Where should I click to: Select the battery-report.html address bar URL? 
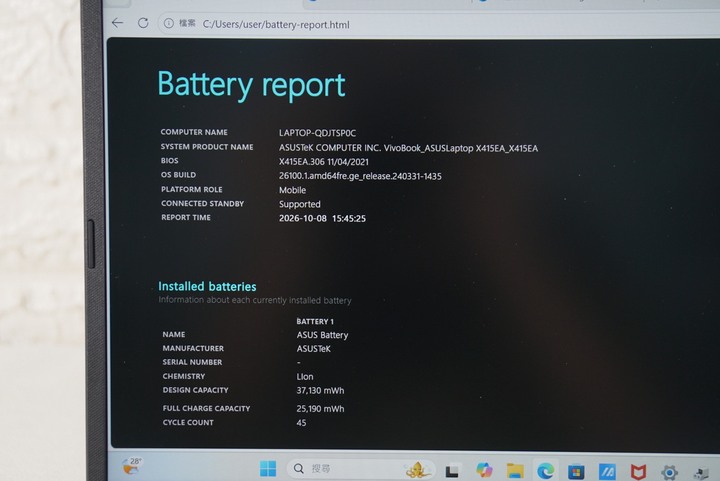[276, 24]
